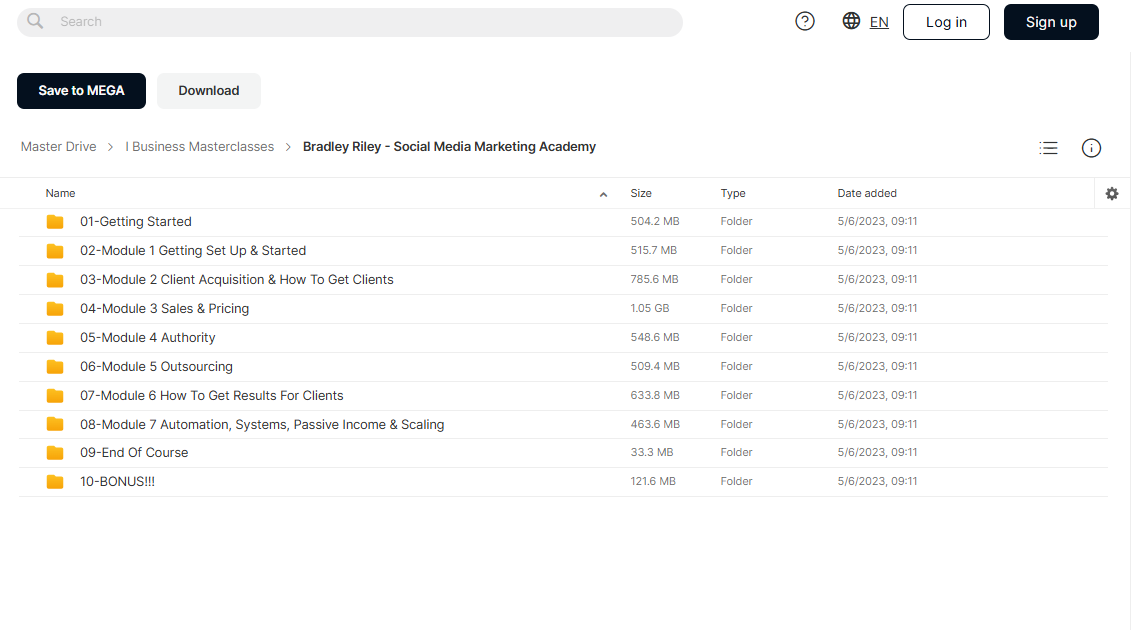Sort by Type column header

tap(733, 193)
